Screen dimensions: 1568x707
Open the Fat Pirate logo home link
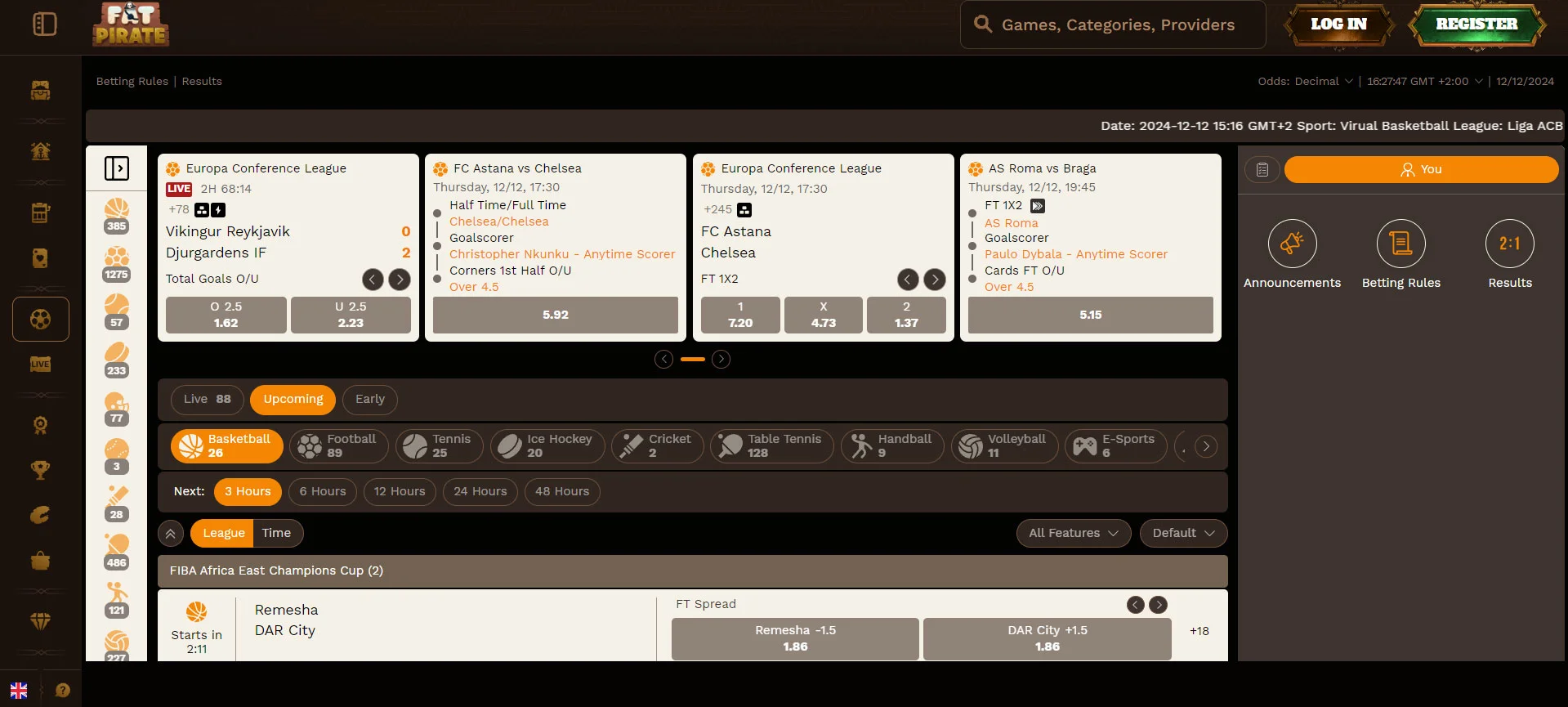131,25
